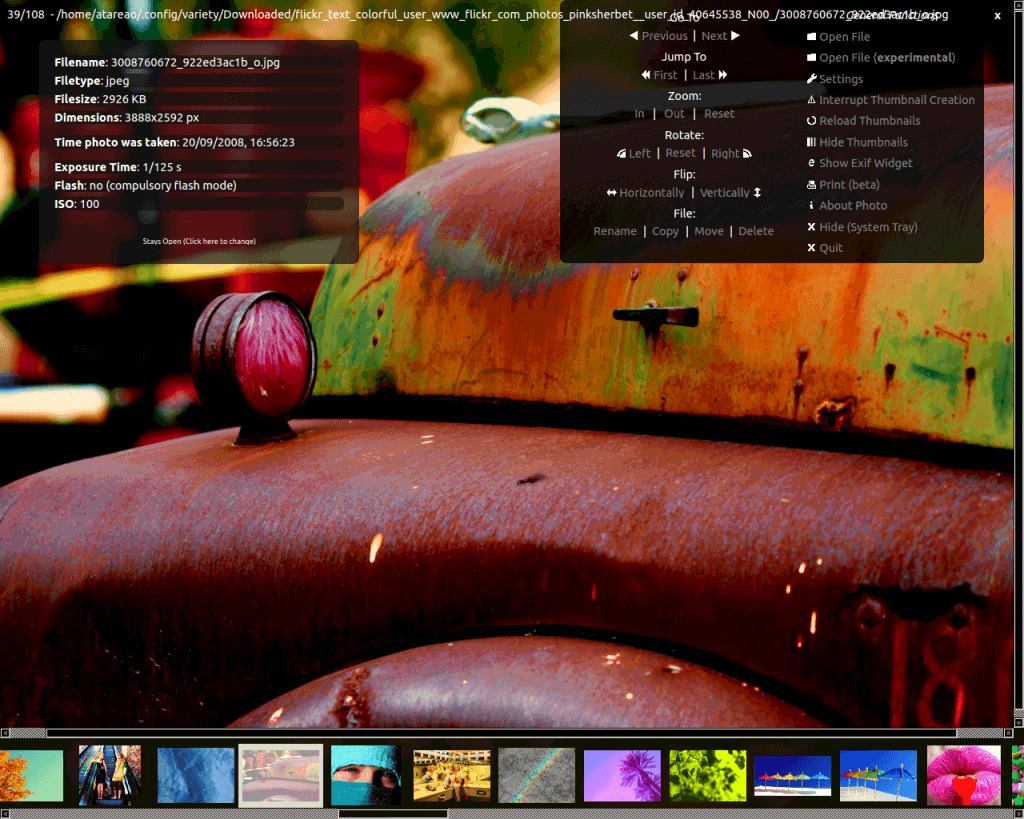The image size is (1024, 819).
Task: Rotate the photo right
Action: (x=731, y=154)
